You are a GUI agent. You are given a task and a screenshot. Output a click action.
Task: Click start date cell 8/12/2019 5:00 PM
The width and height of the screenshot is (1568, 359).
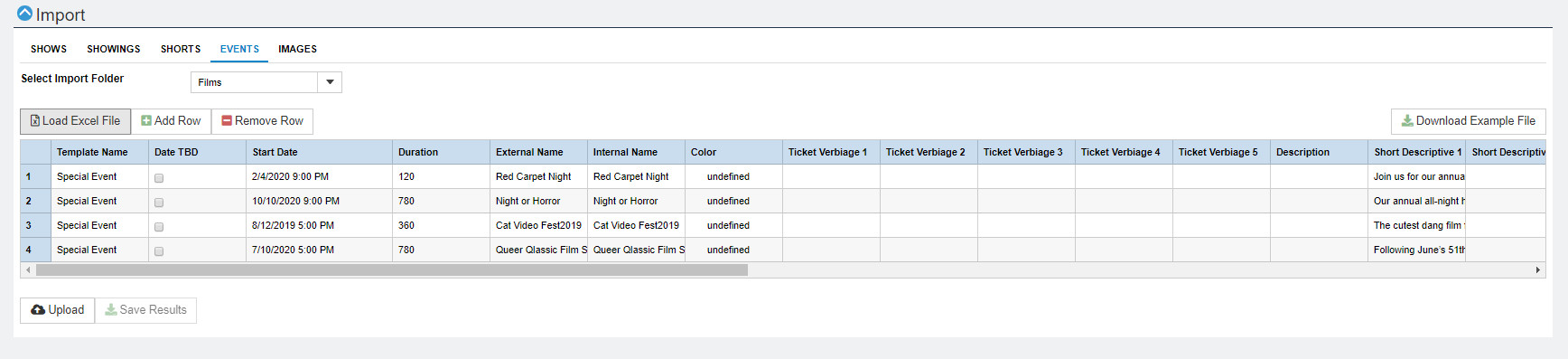pyautogui.click(x=319, y=225)
